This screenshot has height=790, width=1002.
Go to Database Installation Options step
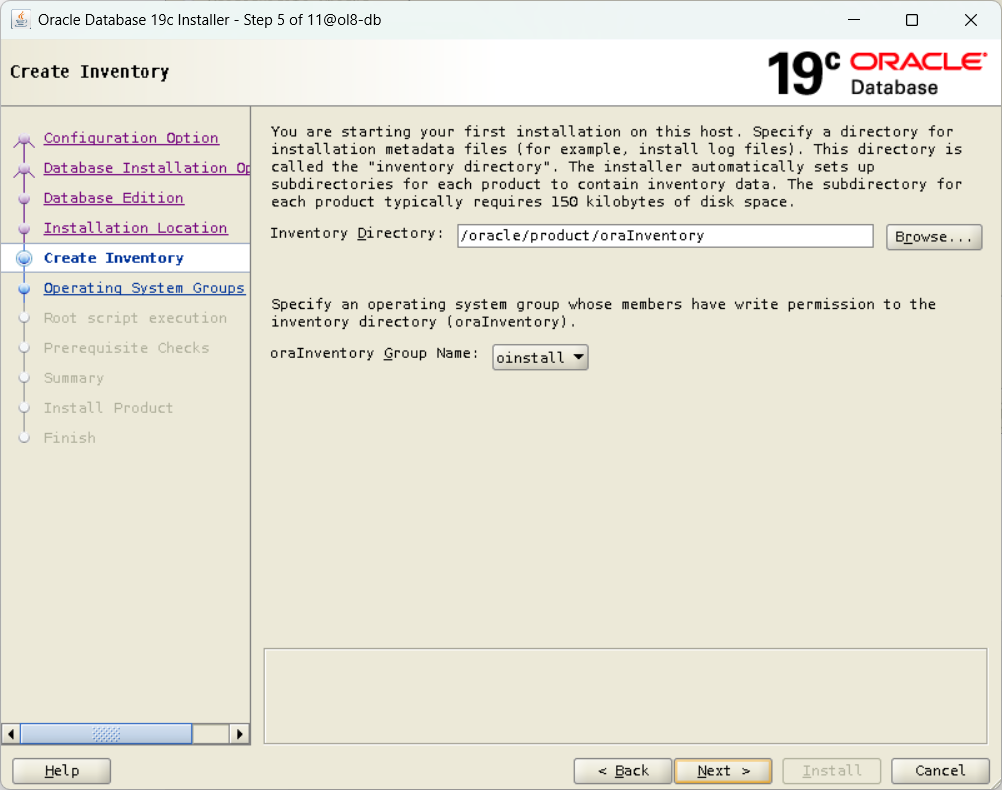[x=146, y=168]
